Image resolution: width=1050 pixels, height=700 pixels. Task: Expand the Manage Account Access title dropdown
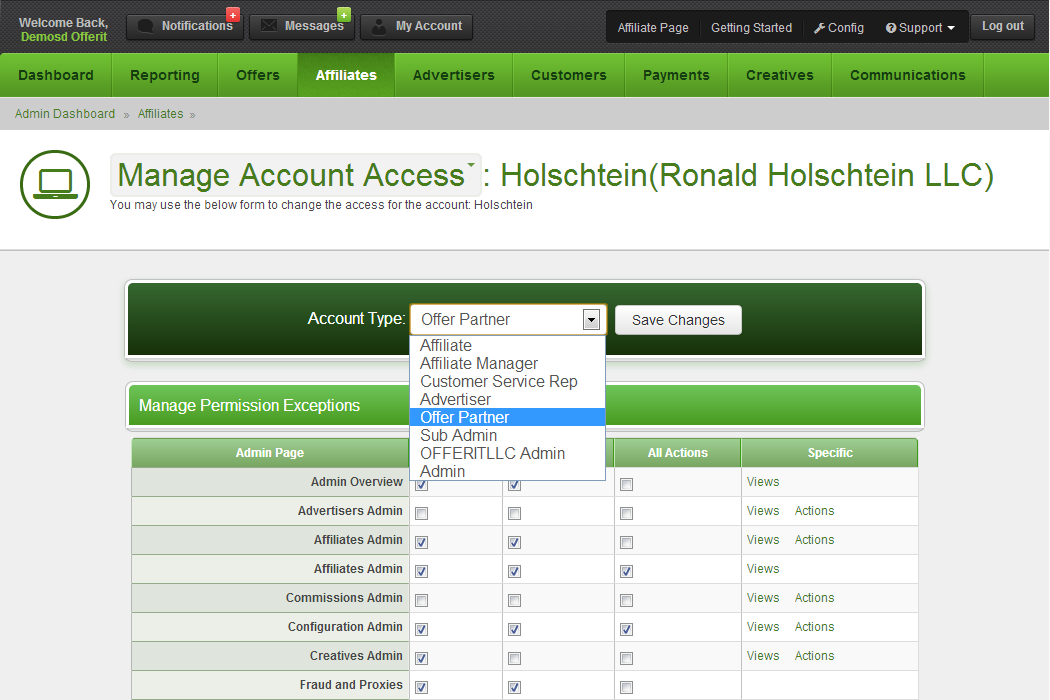pos(470,163)
